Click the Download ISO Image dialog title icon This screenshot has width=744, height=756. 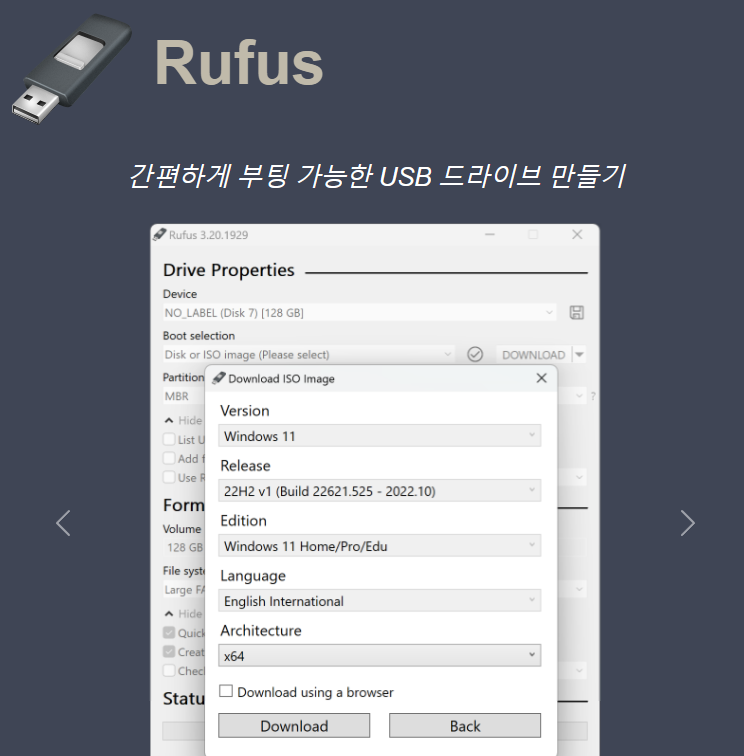coord(219,378)
